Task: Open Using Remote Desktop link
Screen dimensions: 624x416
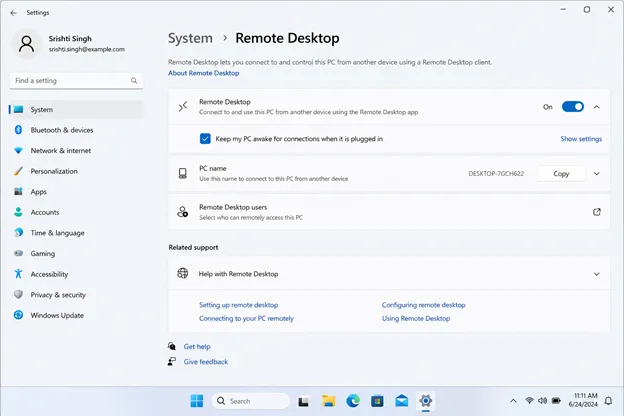Action: tap(416, 318)
